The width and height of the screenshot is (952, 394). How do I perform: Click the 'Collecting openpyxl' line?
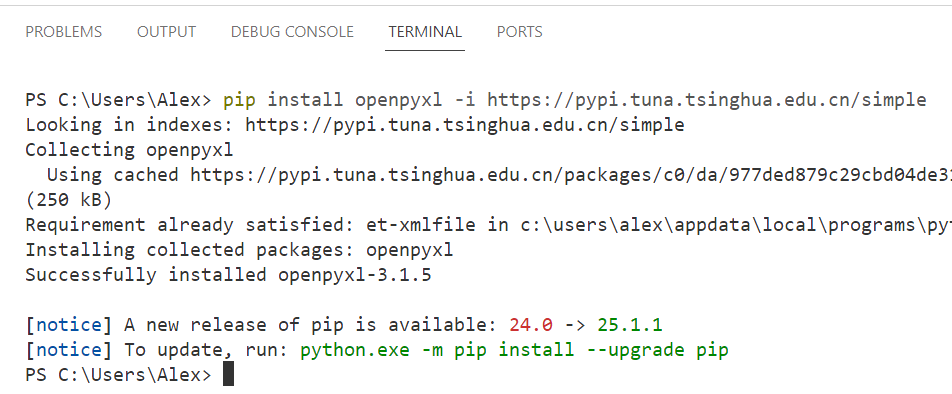pos(129,150)
